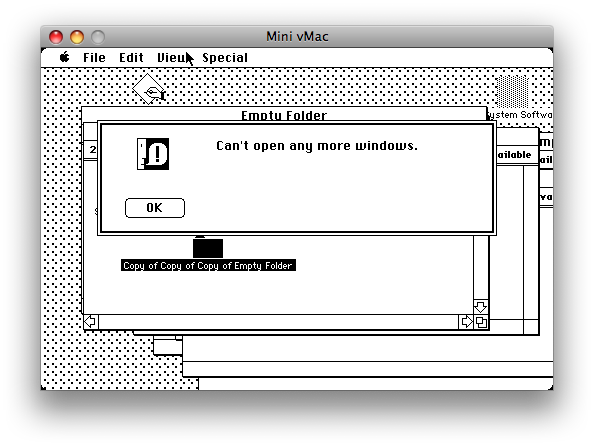Click the diamond hand-writing desktop icon

tap(148, 89)
